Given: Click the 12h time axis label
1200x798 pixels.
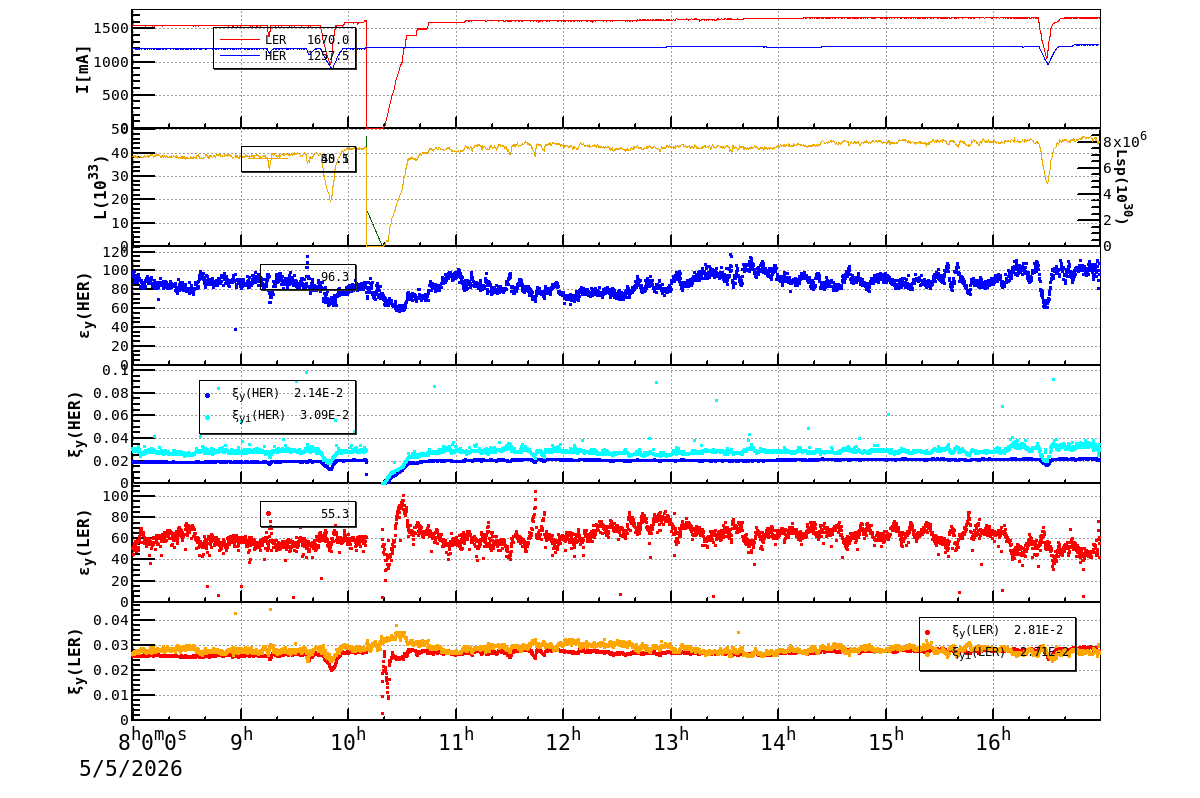Looking at the screenshot, I should [x=563, y=741].
